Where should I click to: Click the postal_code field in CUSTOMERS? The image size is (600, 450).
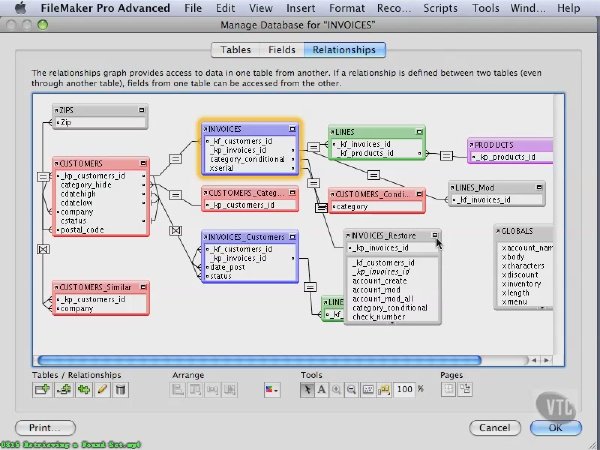click(x=100, y=230)
